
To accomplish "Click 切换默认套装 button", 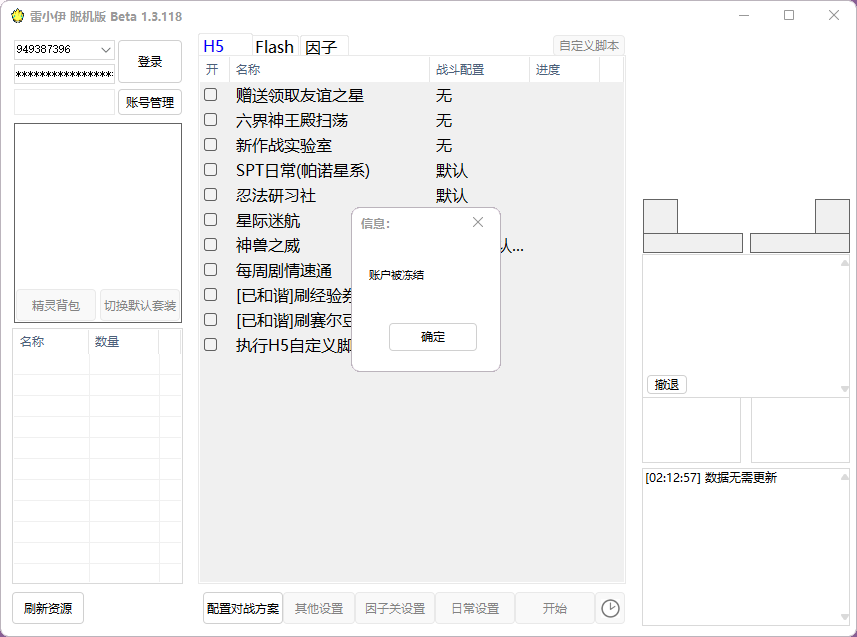I will click(140, 305).
